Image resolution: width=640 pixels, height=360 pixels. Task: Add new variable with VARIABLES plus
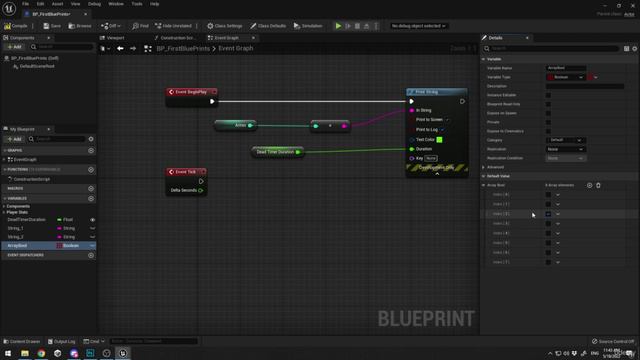tap(91, 198)
